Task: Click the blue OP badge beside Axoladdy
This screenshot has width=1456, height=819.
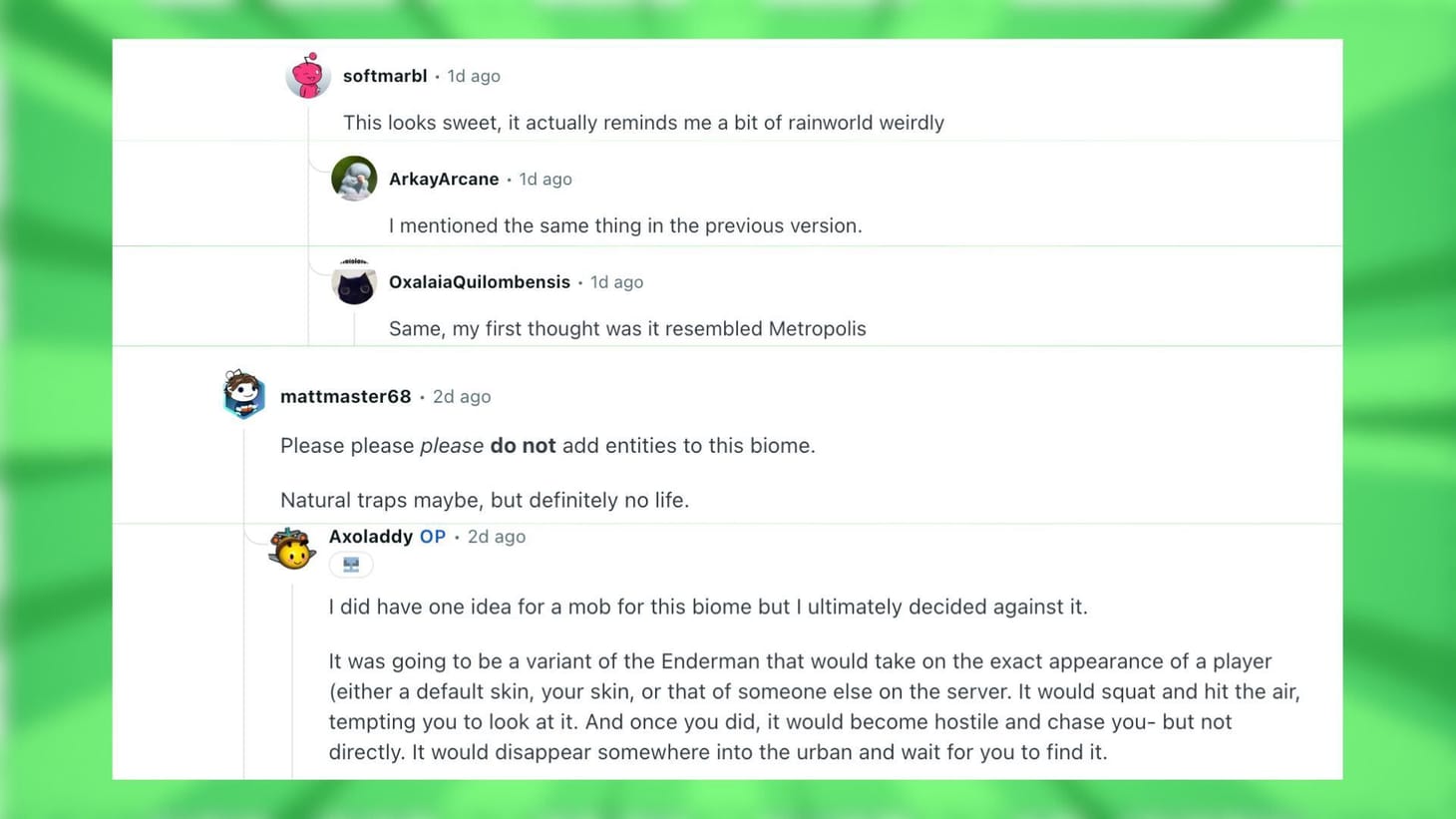Action: (x=432, y=536)
